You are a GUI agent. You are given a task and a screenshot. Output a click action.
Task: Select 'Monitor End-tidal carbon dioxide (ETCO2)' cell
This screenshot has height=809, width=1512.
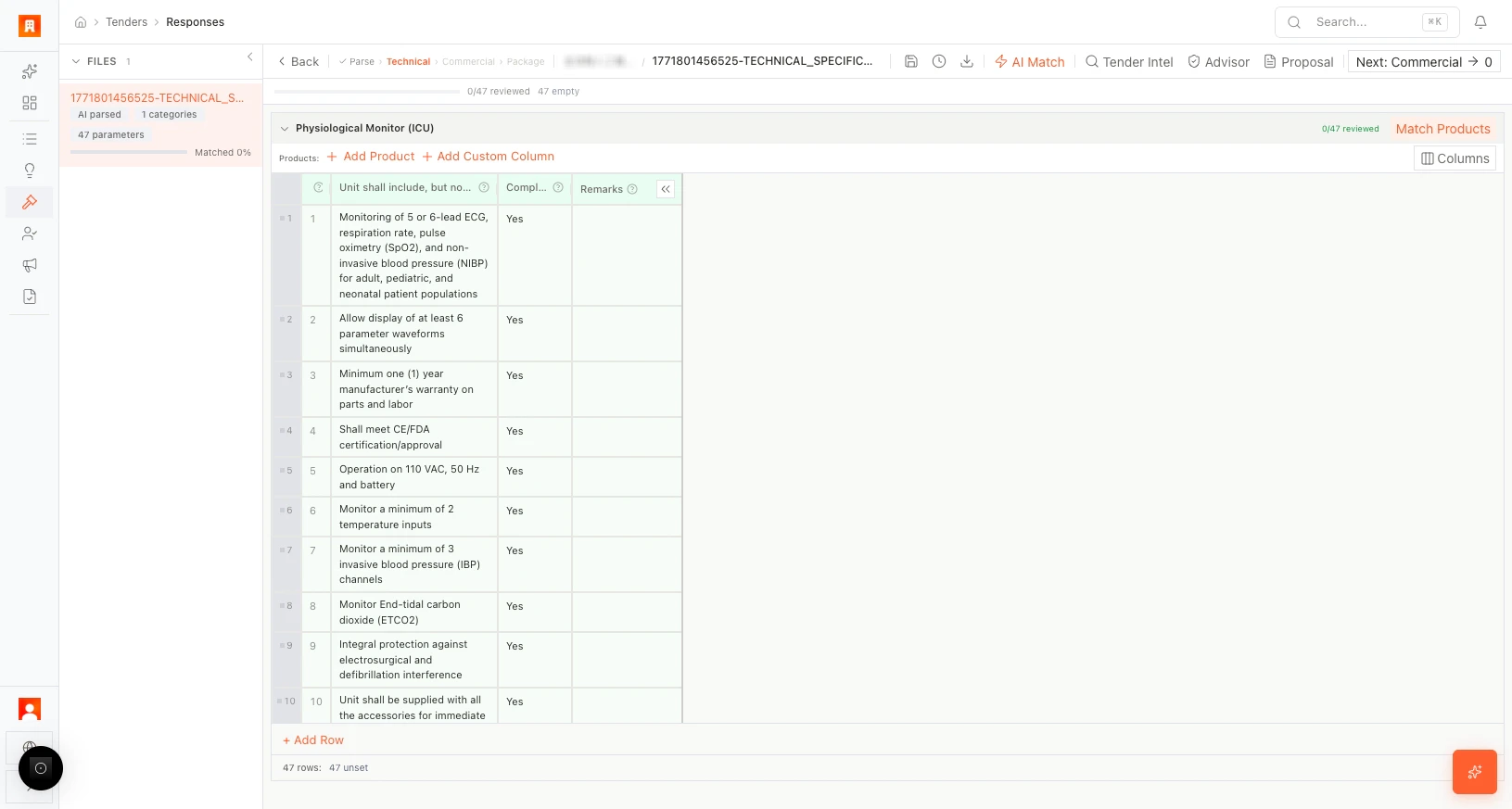pyautogui.click(x=413, y=613)
